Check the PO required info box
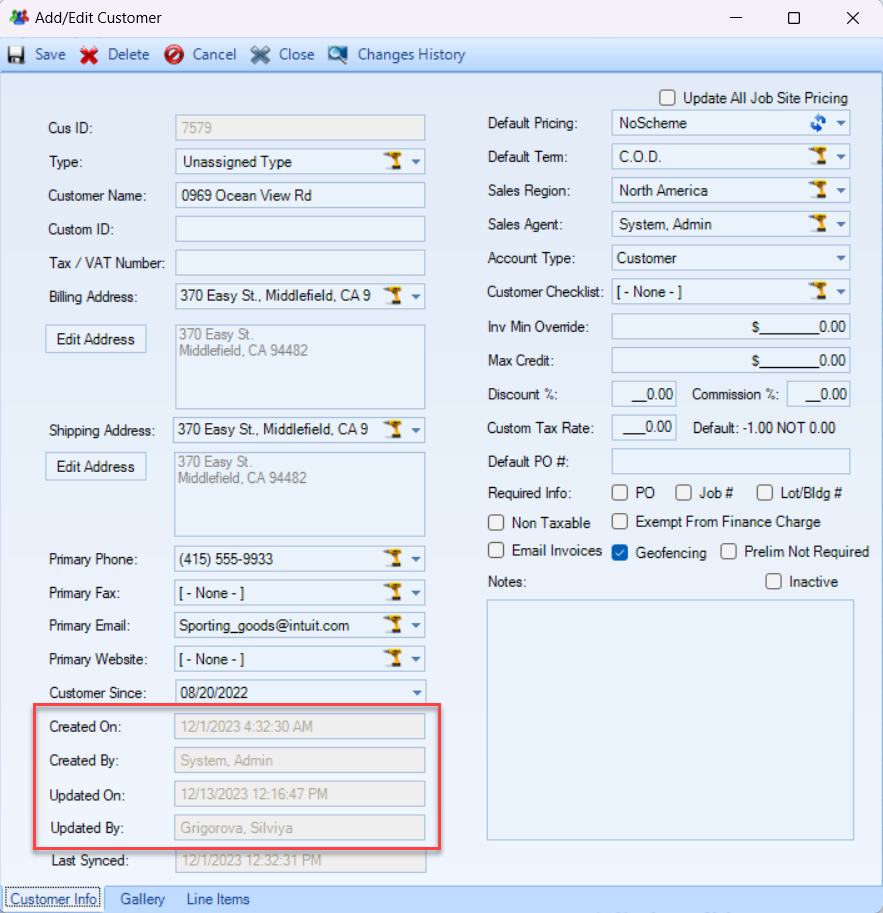This screenshot has width=883, height=913. pyautogui.click(x=620, y=493)
